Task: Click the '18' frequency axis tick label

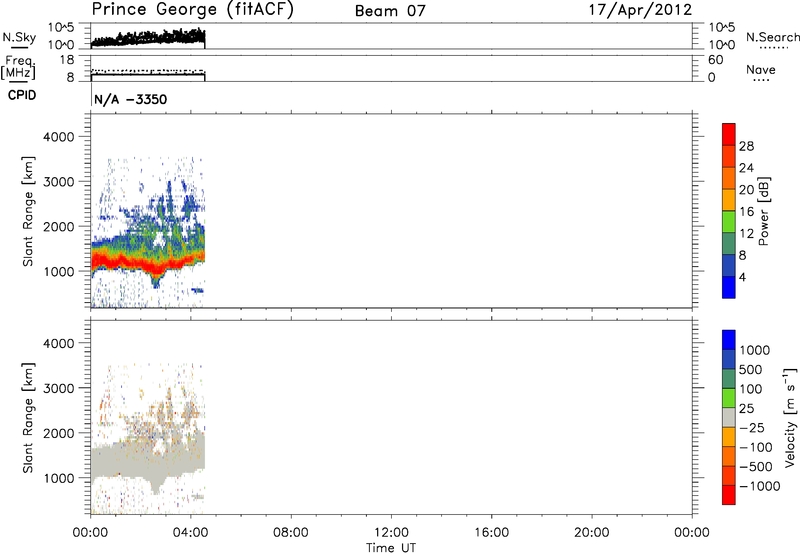Action: point(67,60)
